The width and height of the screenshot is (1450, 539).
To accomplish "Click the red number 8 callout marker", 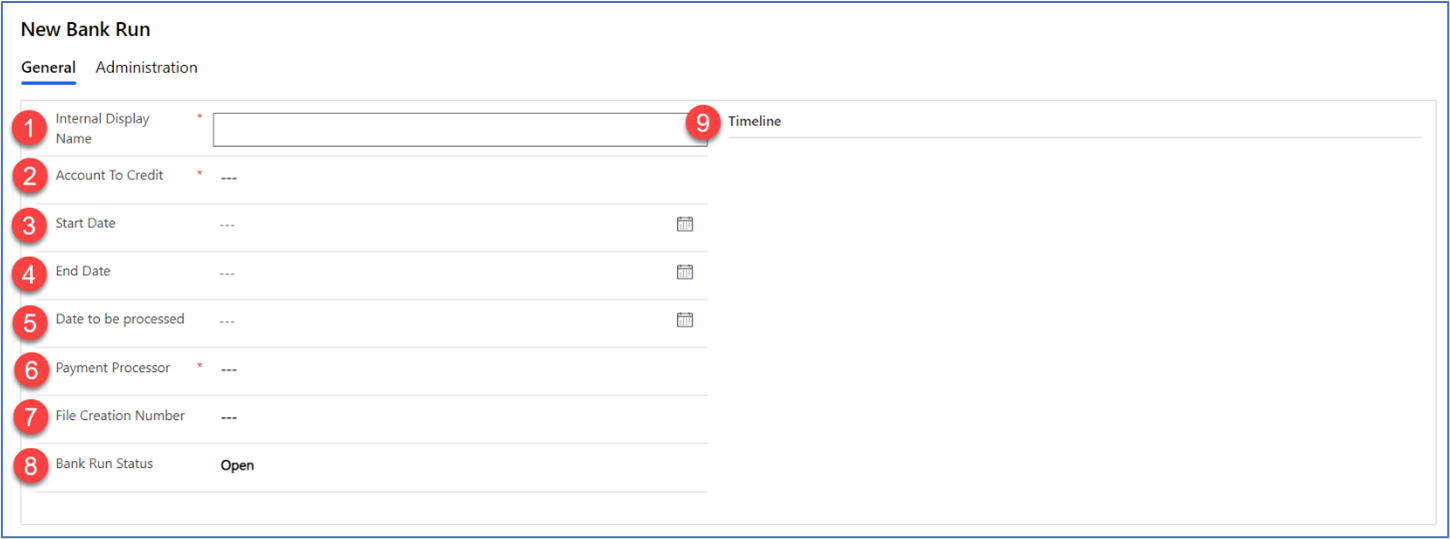I will coord(31,466).
